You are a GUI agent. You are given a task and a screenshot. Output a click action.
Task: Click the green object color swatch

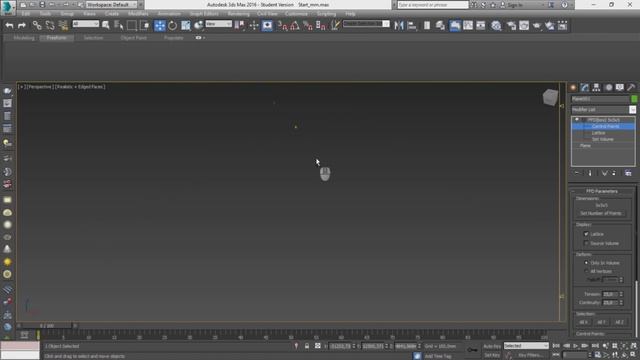[633, 99]
